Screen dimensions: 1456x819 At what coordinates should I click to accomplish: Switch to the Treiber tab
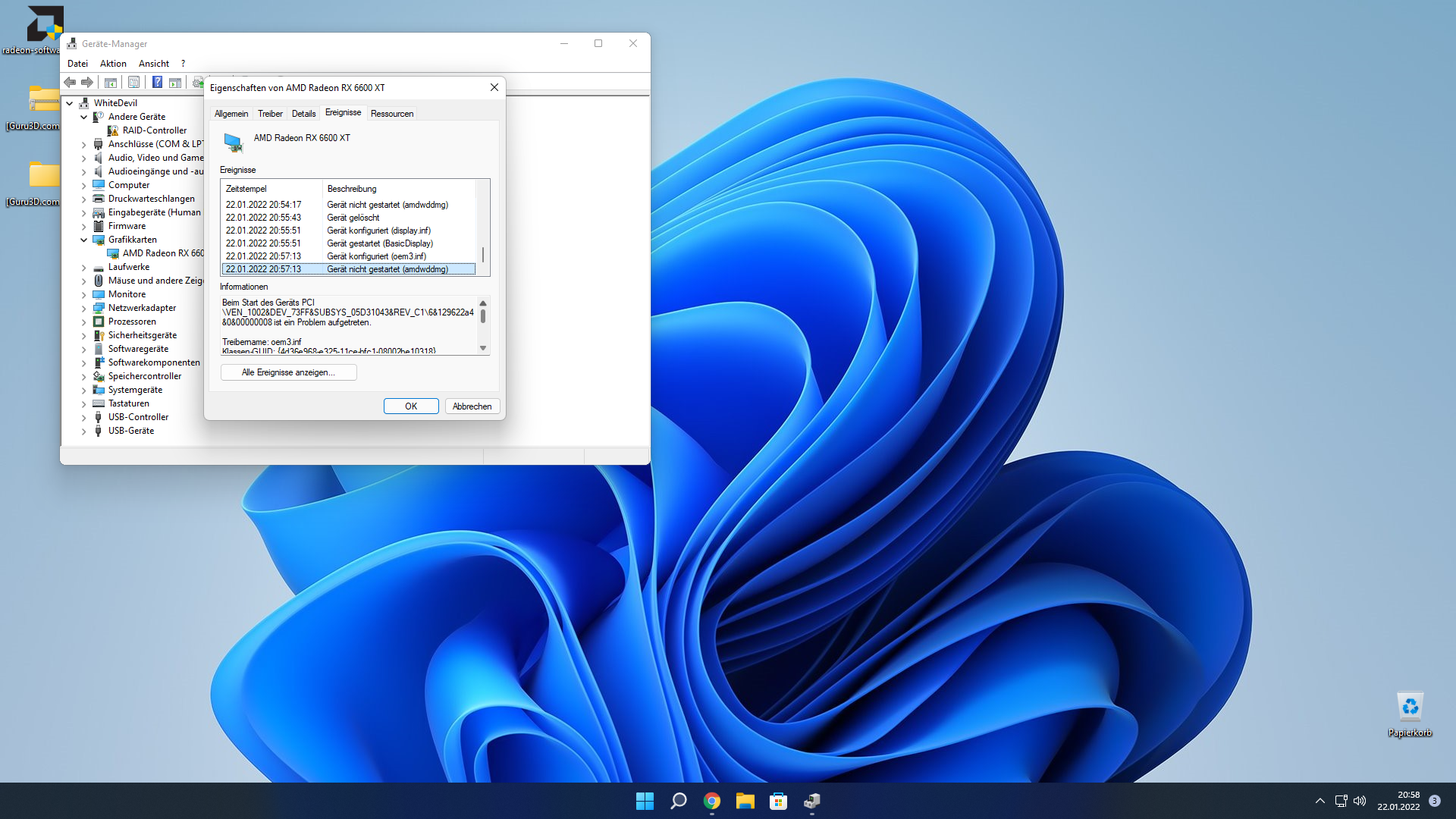tap(270, 114)
